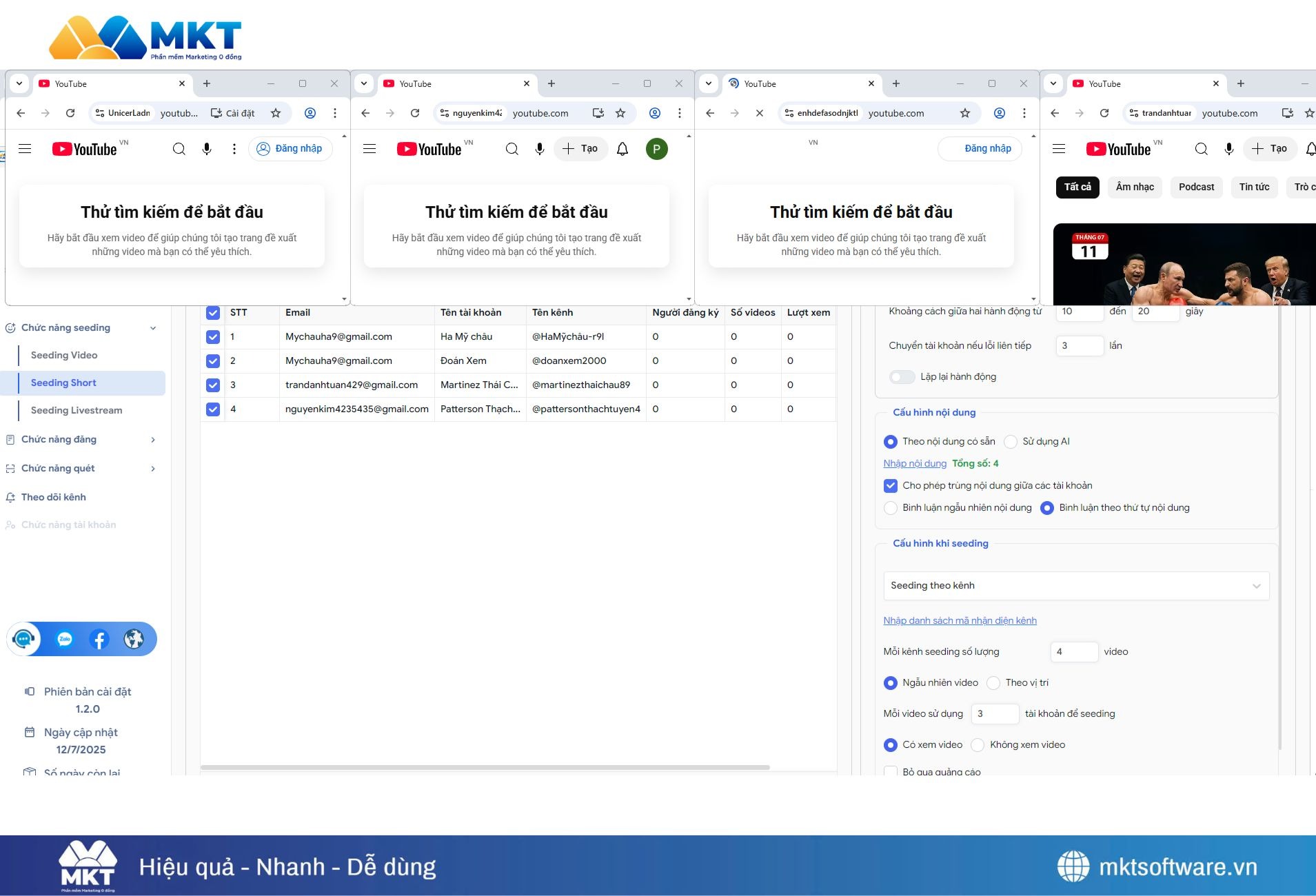The image size is (1316, 896).
Task: Uncheck the row 3 checkbox for trandanhtuan429
Action: pos(213,385)
